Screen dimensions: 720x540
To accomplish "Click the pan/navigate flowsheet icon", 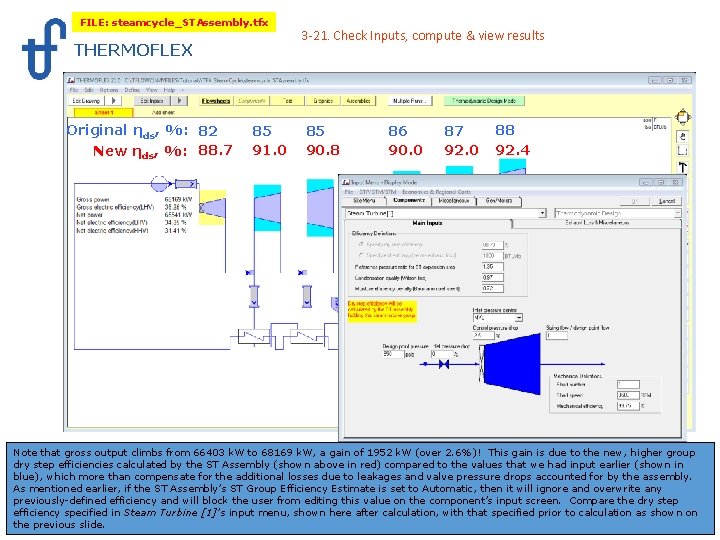I will 683,117.
